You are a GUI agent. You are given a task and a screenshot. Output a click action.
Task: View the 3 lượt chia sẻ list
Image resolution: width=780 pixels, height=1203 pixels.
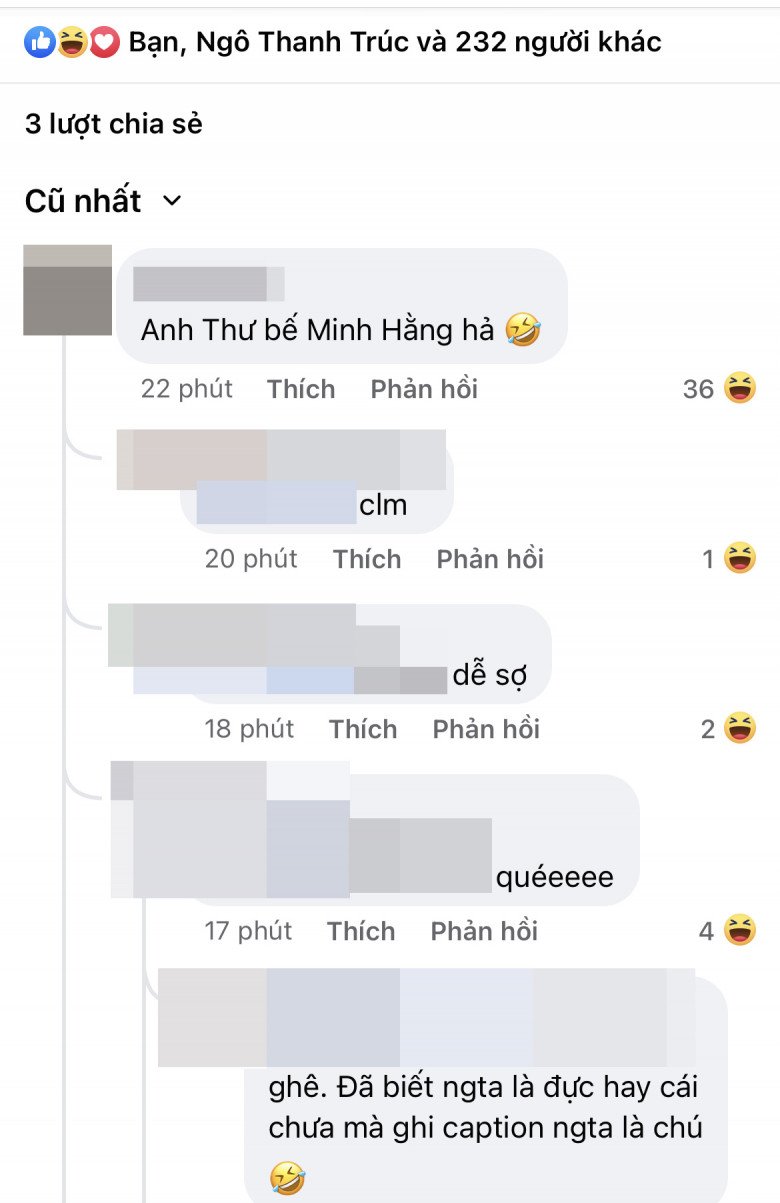pos(114,124)
